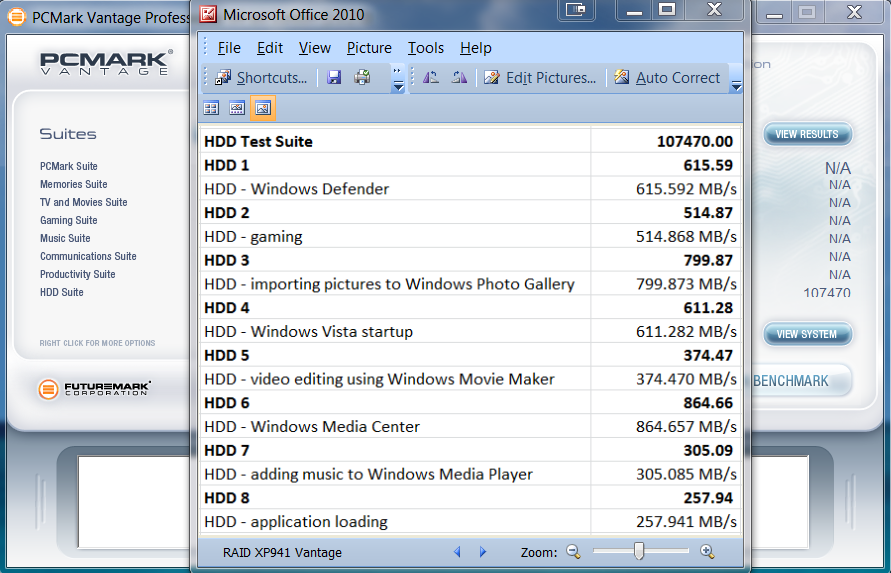Screen dimensions: 891x573
Task: Select Single Picture view
Action: pyautogui.click(x=262, y=108)
